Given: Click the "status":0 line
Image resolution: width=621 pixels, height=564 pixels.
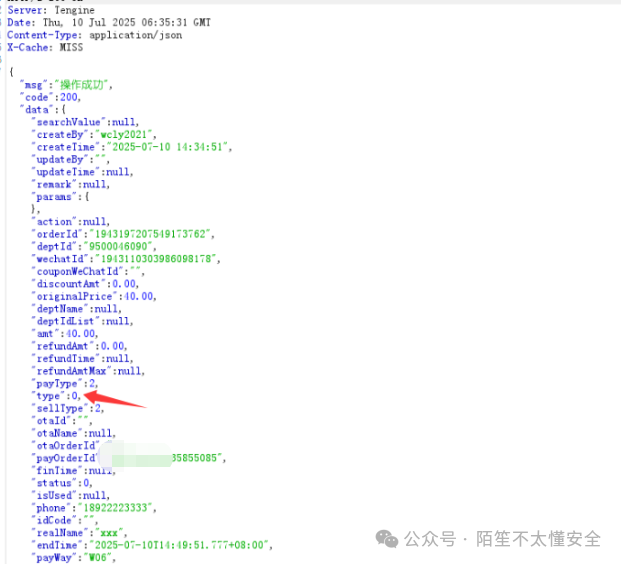Looking at the screenshot, I should pos(62,484).
